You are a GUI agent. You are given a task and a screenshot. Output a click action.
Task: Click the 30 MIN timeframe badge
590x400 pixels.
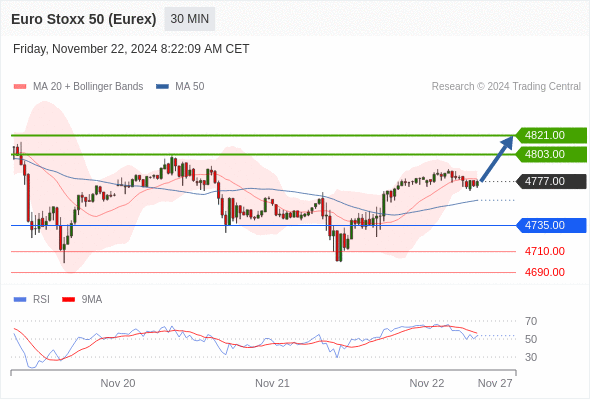tap(190, 19)
